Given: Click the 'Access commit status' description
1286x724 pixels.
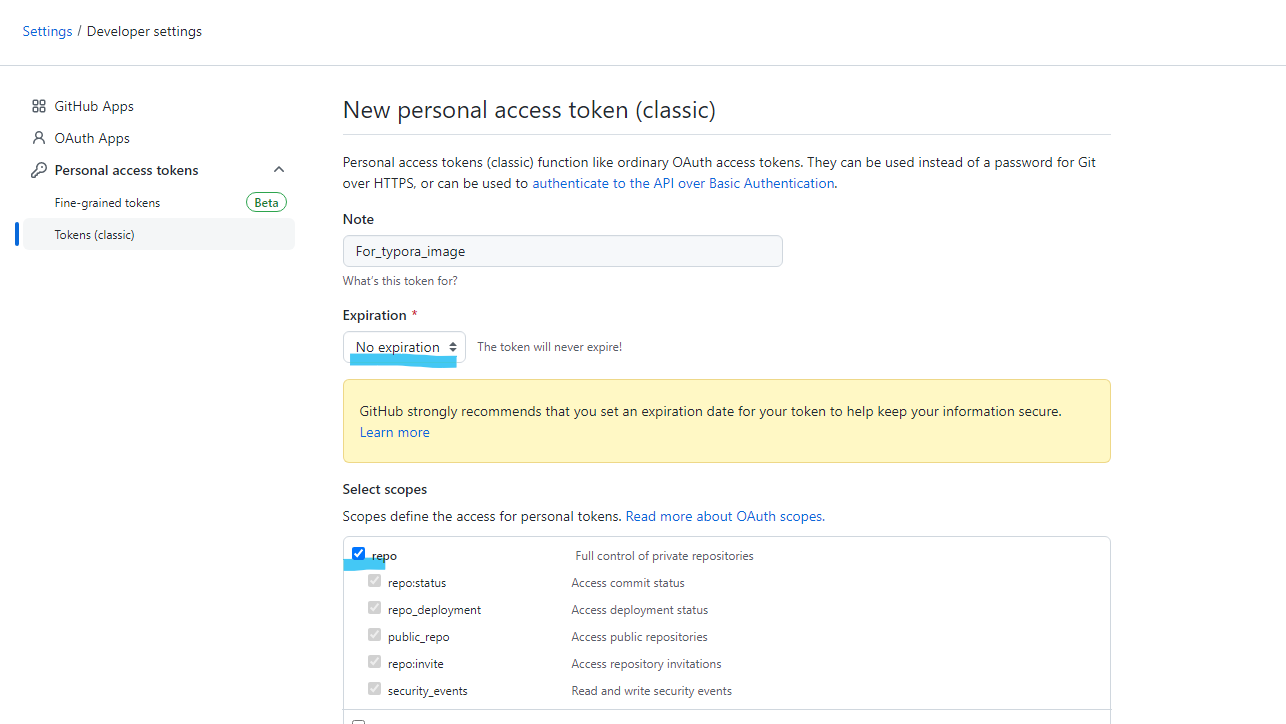Looking at the screenshot, I should [628, 583].
